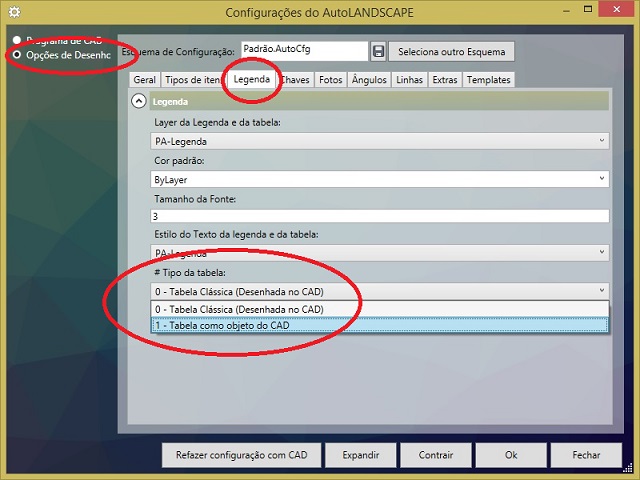The width and height of the screenshot is (640, 480).
Task: Select the Programa de CAD radio button
Action: pyautogui.click(x=15, y=40)
